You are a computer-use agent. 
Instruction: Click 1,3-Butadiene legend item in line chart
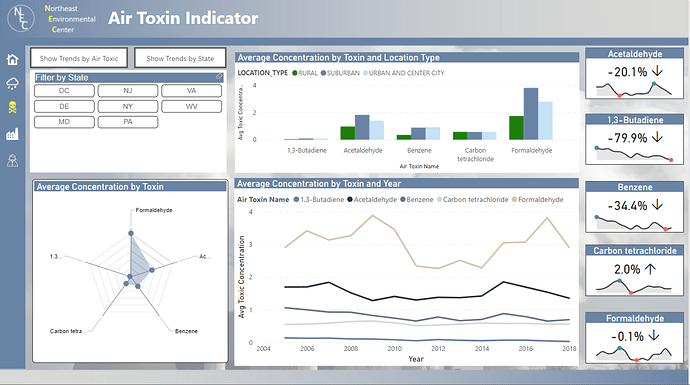coord(319,199)
